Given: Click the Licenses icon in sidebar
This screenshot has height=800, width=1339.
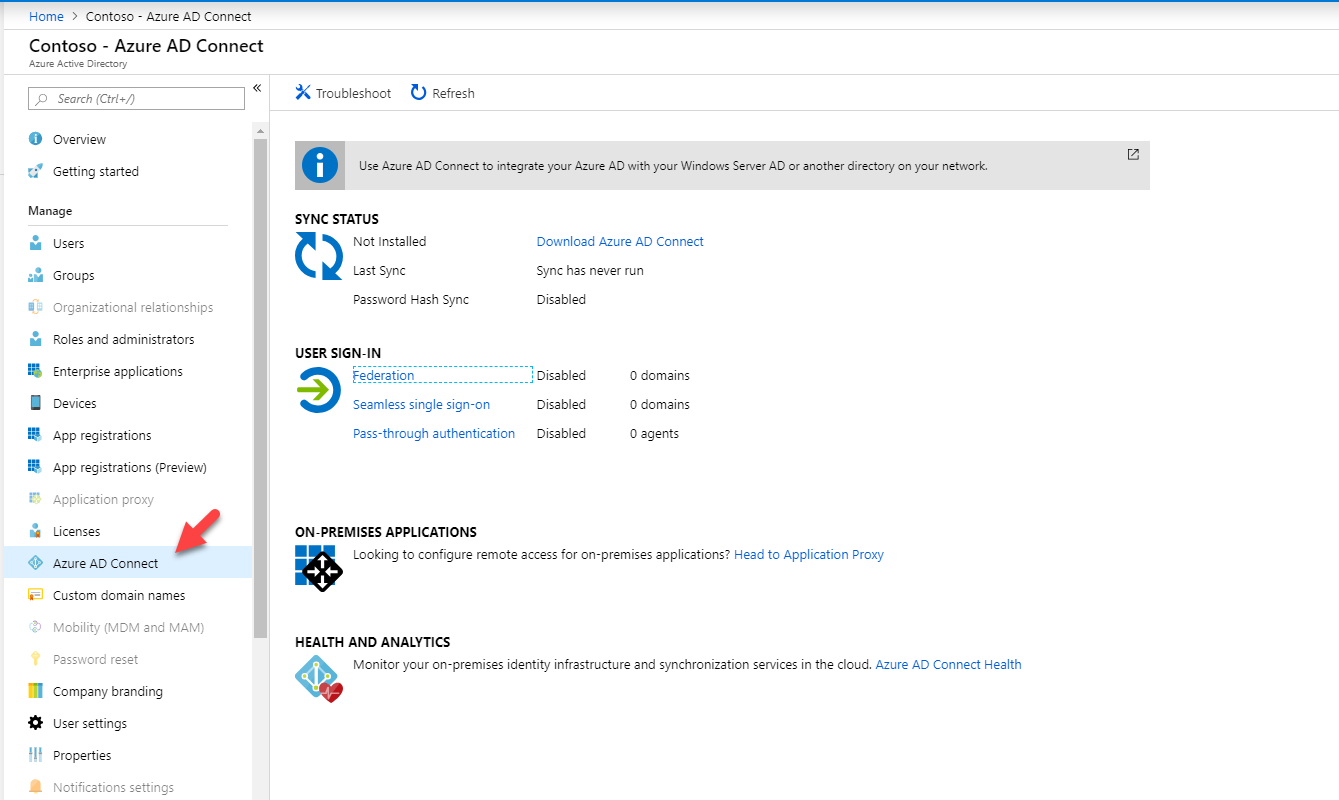Looking at the screenshot, I should click(36, 531).
